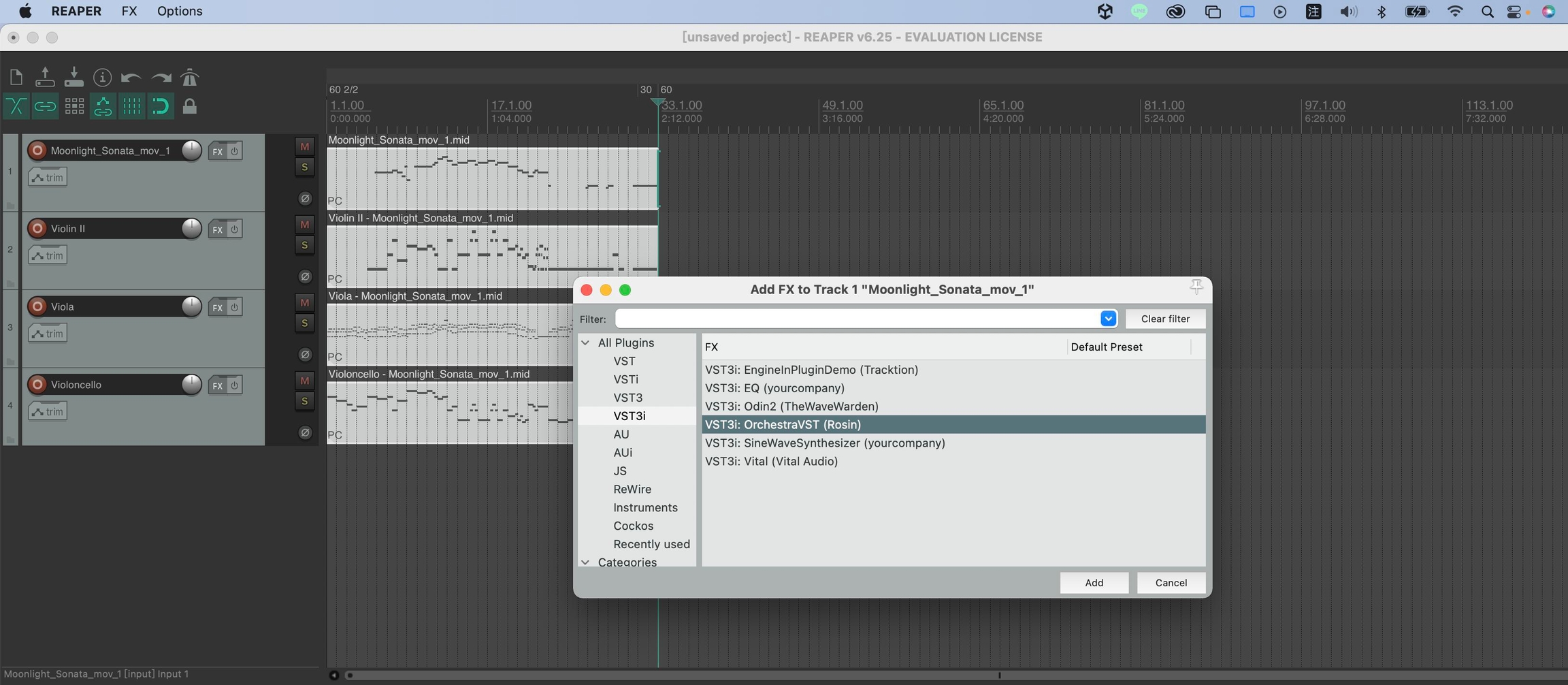
Task: Select Vital (Vital Audio) plugin in list
Action: [771, 462]
